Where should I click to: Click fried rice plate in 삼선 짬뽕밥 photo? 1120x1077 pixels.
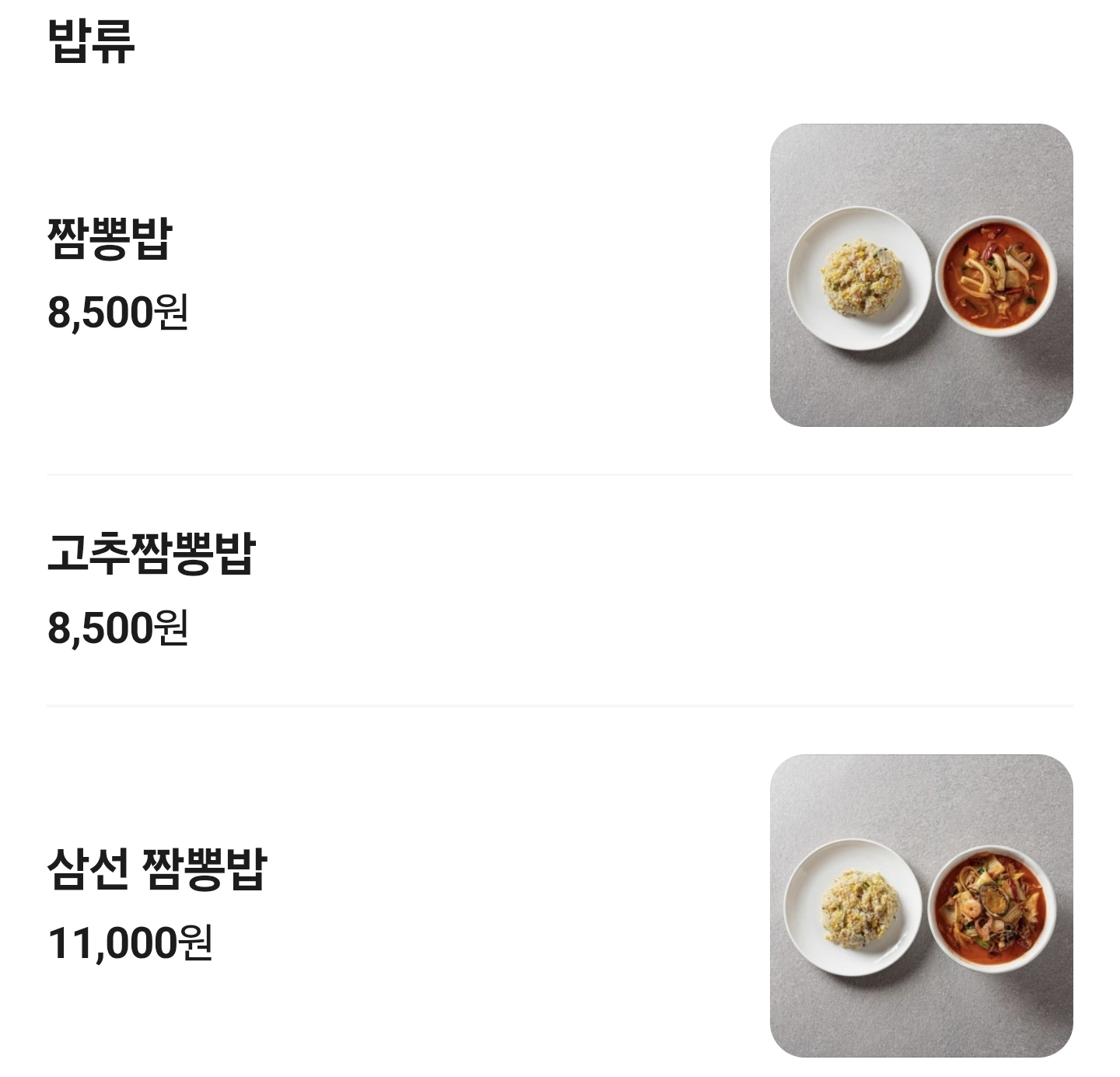point(853,907)
